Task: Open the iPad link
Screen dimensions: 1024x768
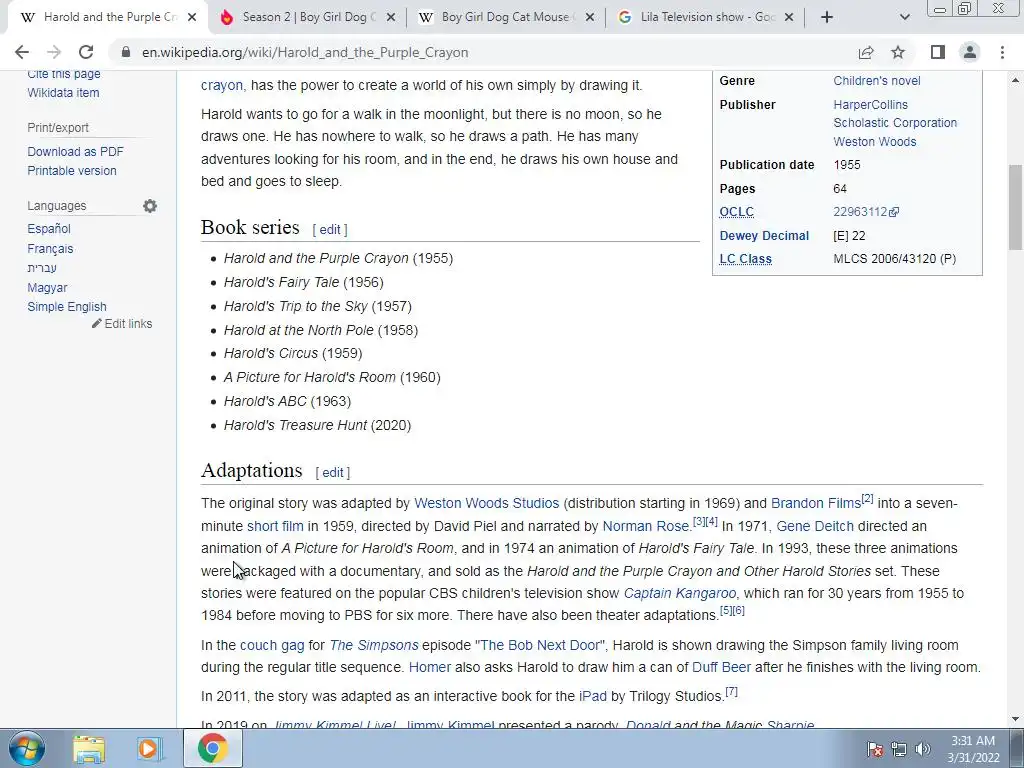Action: coord(593,697)
